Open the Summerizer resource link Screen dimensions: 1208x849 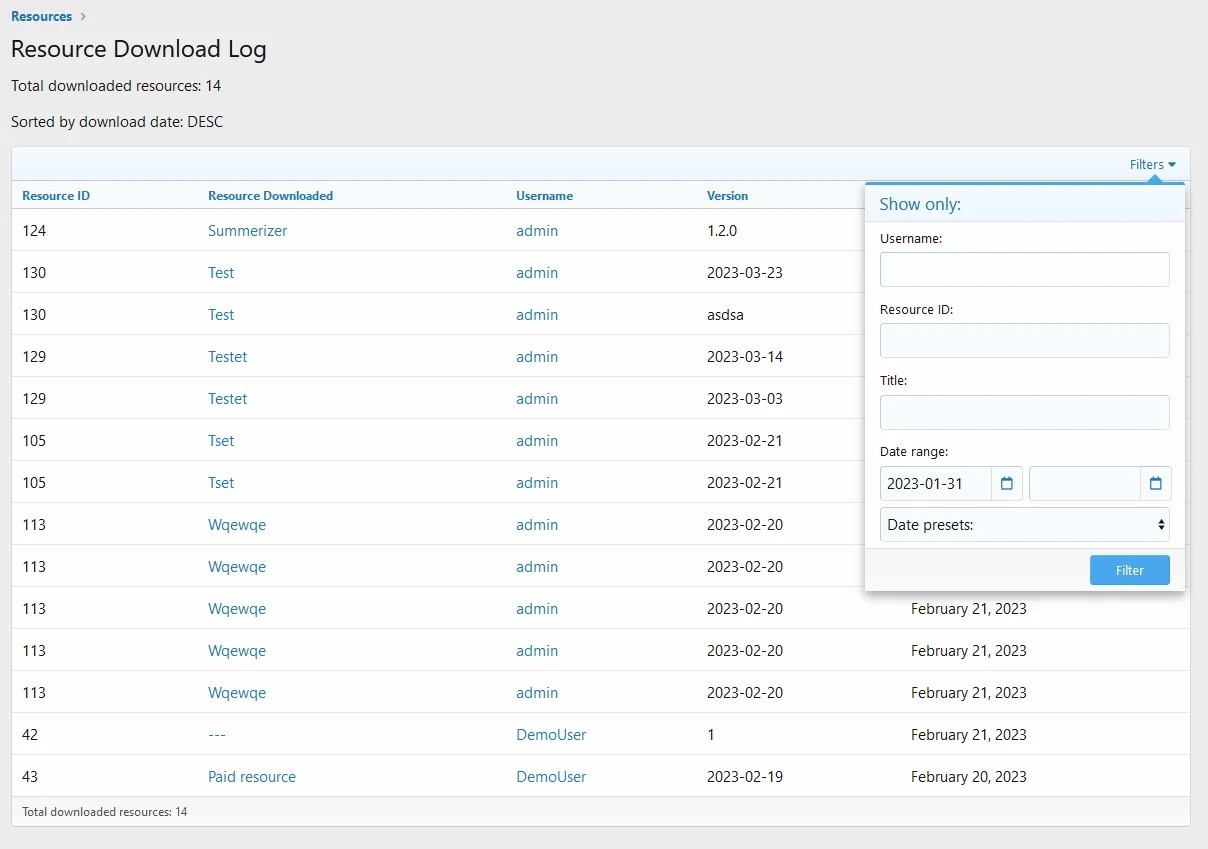247,231
